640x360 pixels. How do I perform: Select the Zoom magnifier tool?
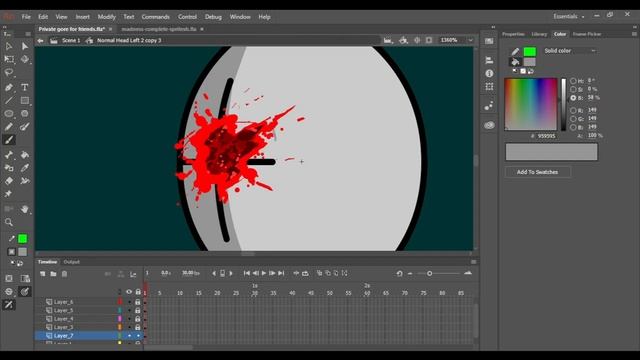point(9,222)
